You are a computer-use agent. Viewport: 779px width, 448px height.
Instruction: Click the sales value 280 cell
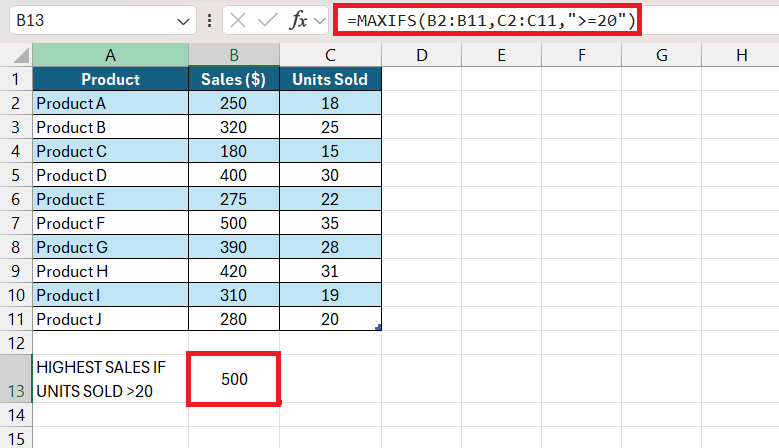tap(234, 319)
